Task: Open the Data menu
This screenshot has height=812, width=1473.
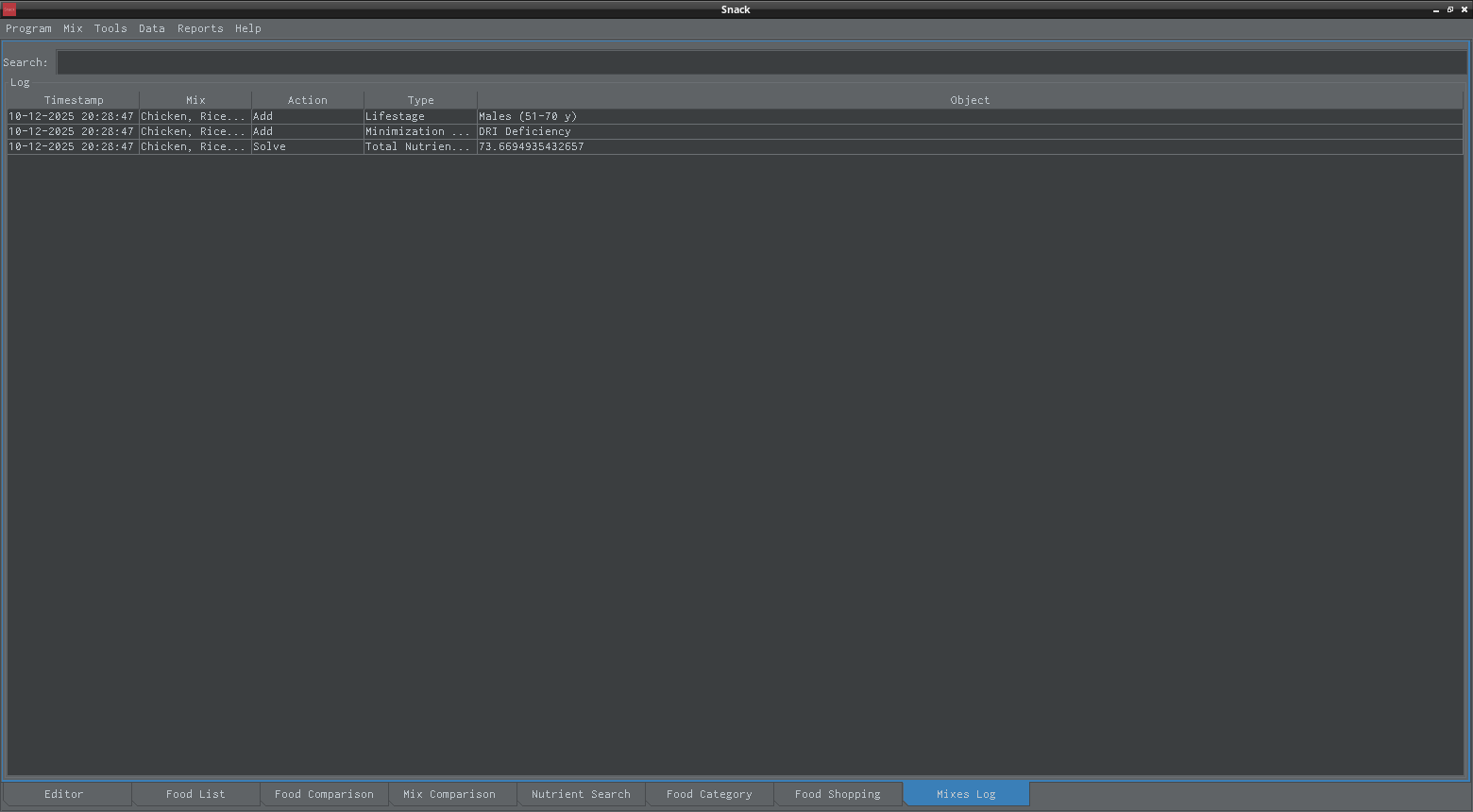Action: [x=151, y=28]
